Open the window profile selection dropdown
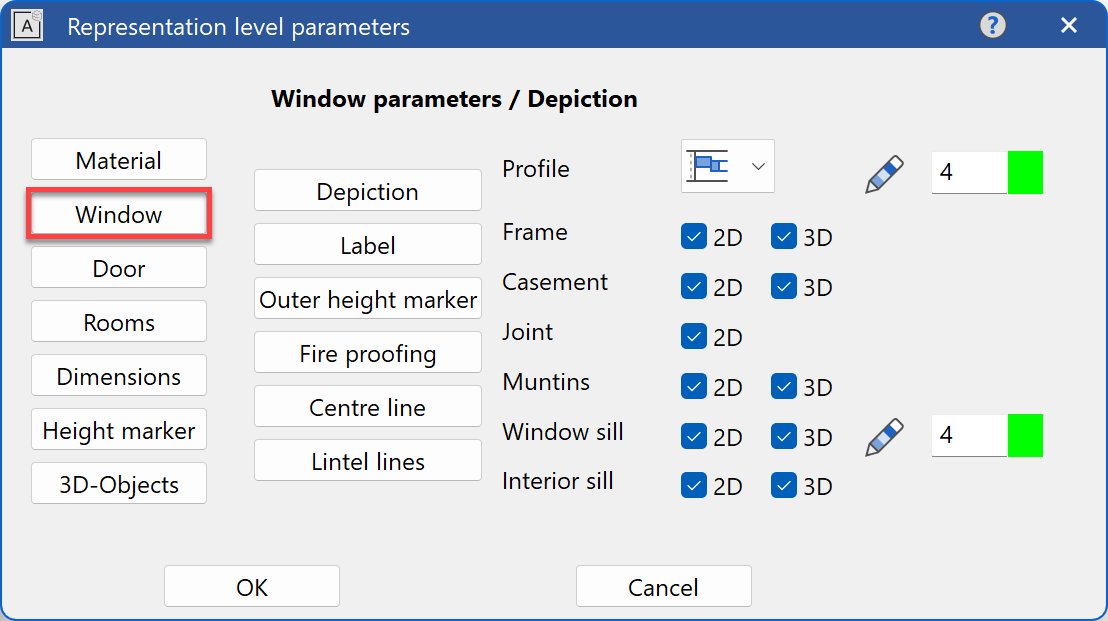The height and width of the screenshot is (621, 1108). point(757,166)
